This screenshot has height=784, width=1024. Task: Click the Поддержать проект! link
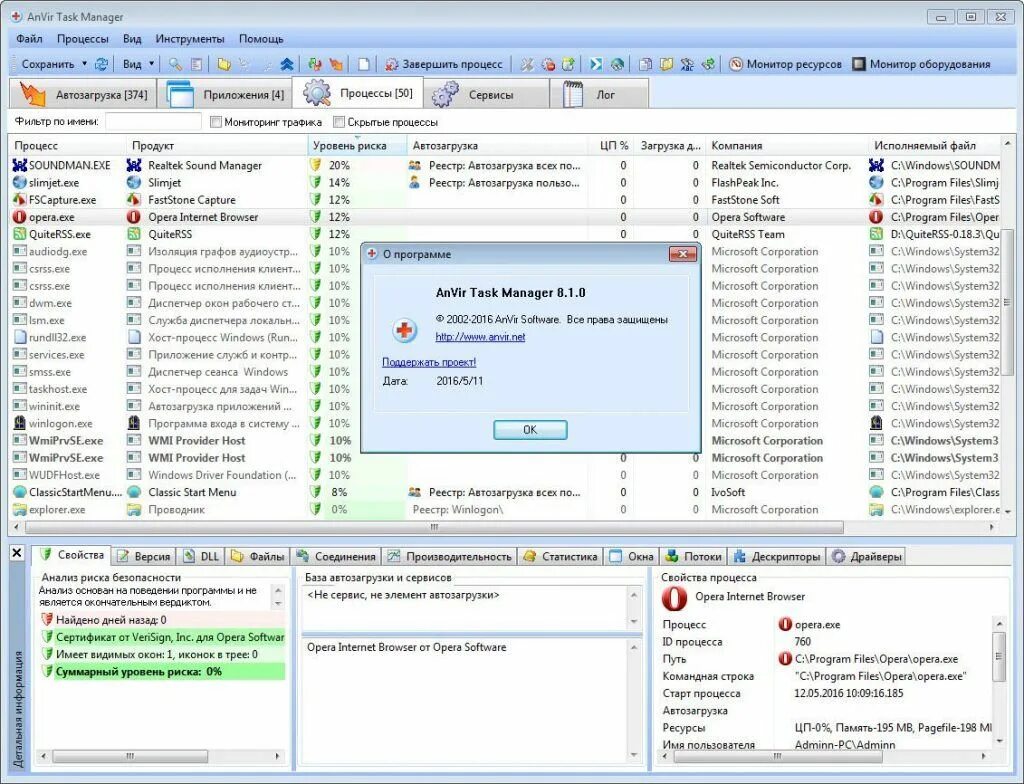(429, 362)
